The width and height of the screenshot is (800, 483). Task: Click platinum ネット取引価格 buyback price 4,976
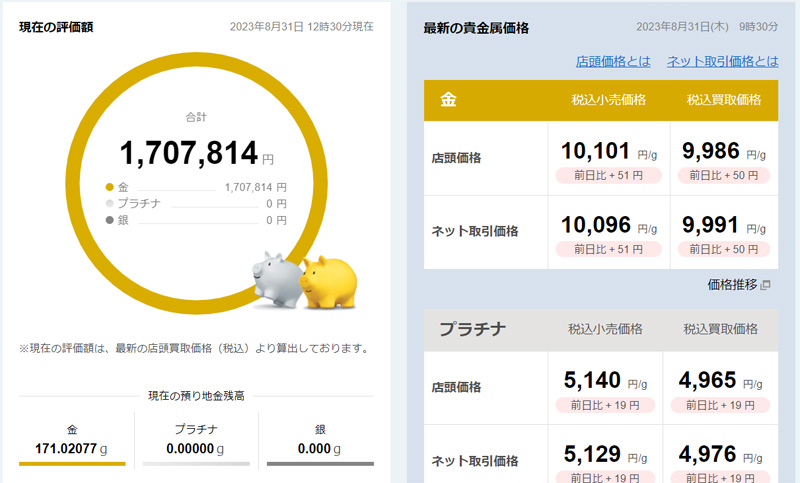click(x=707, y=454)
